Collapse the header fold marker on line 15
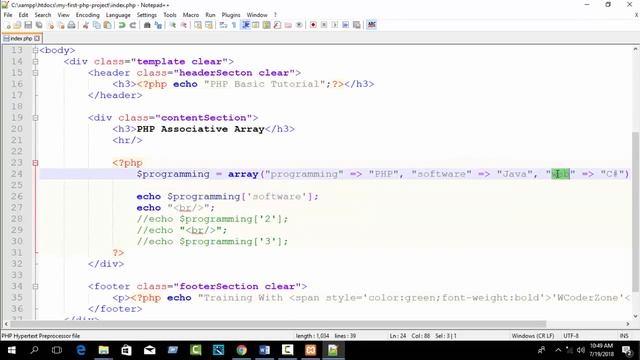Viewport: 640px width, 360px height. click(36, 73)
